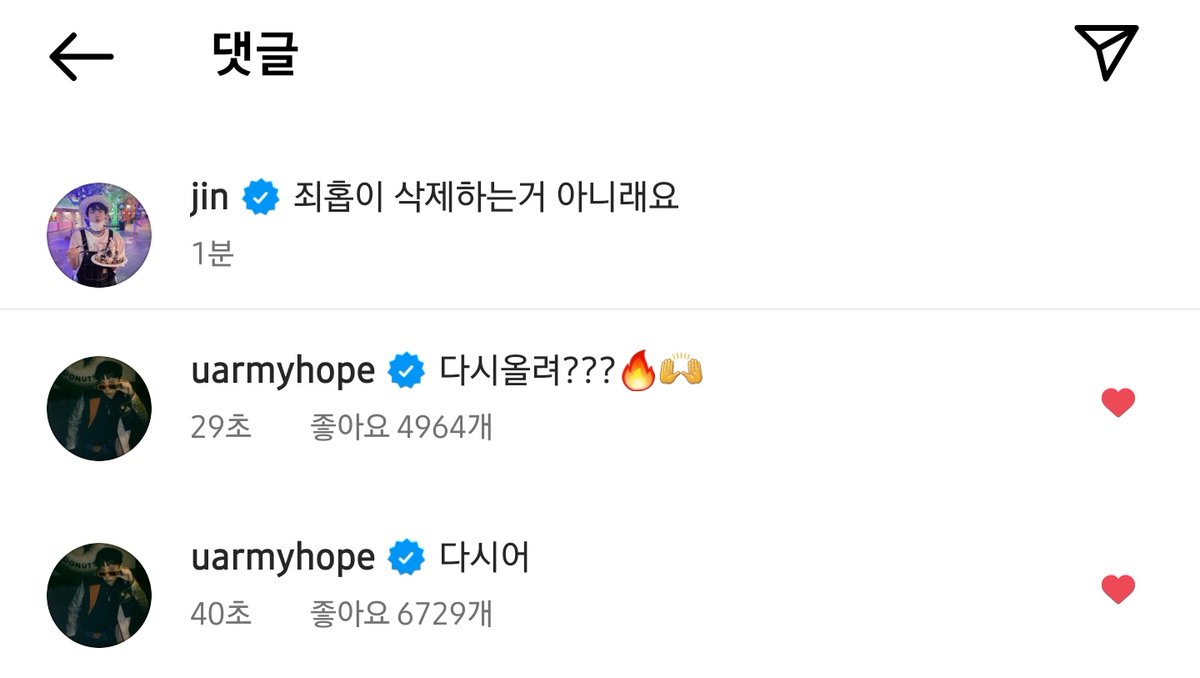1200x678 pixels.
Task: Tap the '1분' timestamp under jin's caption
Action: (212, 253)
